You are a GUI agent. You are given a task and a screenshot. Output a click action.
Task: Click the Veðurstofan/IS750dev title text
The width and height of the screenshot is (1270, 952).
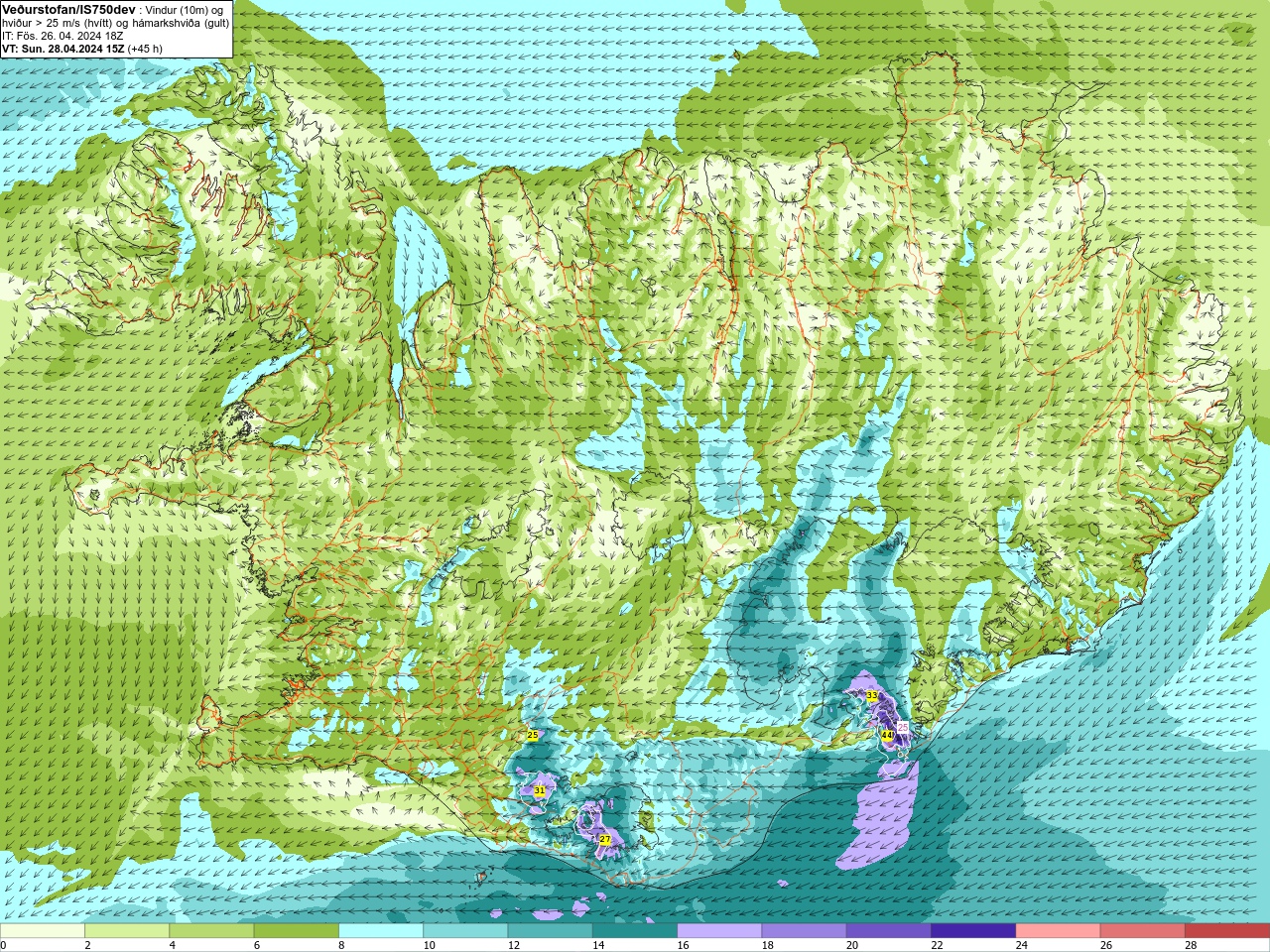tap(68, 9)
